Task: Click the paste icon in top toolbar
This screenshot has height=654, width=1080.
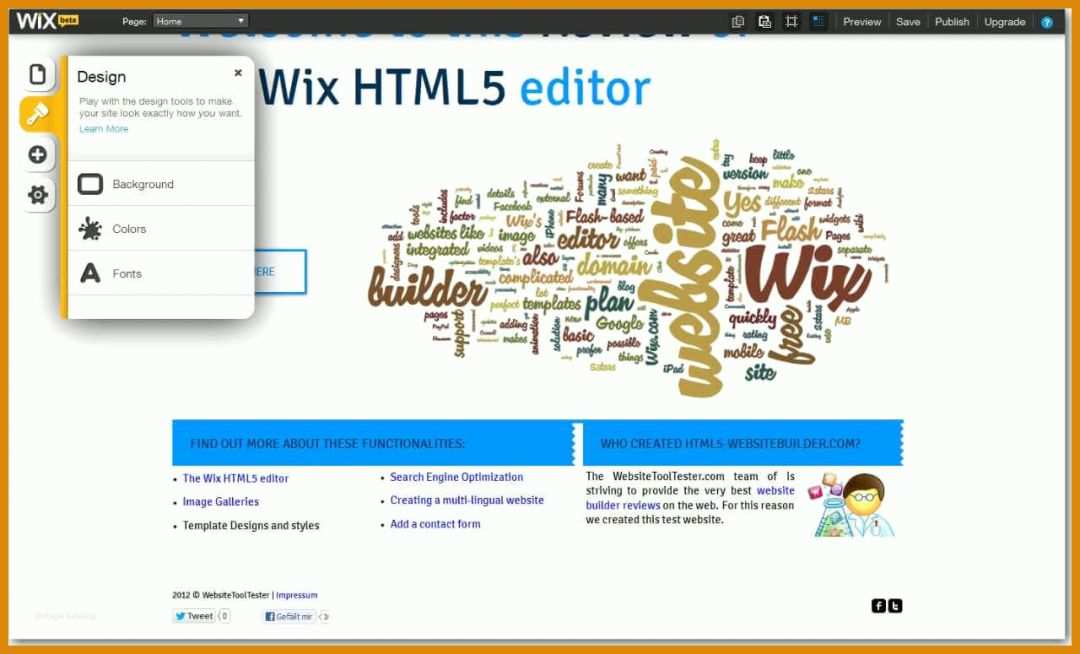Action: 765,21
